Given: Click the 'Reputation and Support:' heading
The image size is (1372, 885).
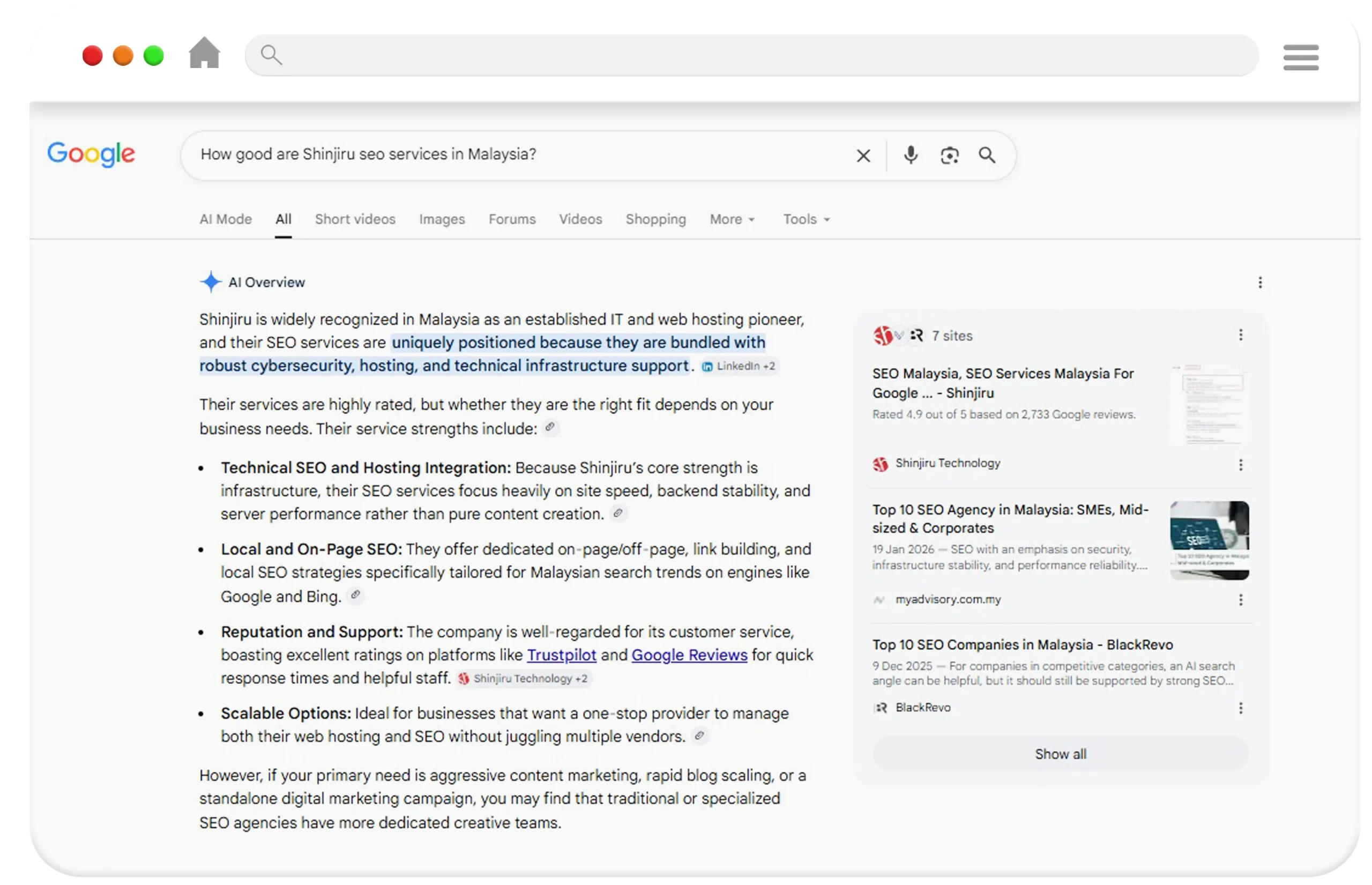Looking at the screenshot, I should tap(312, 632).
